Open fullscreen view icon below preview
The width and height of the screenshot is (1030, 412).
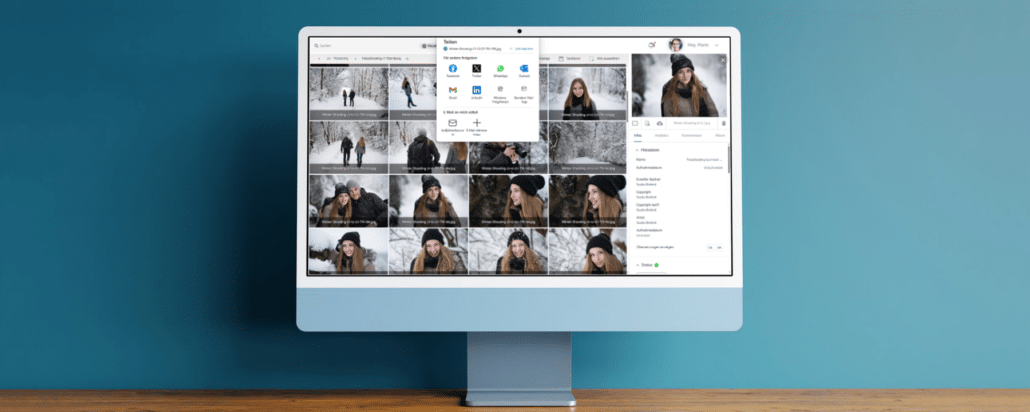(635, 123)
